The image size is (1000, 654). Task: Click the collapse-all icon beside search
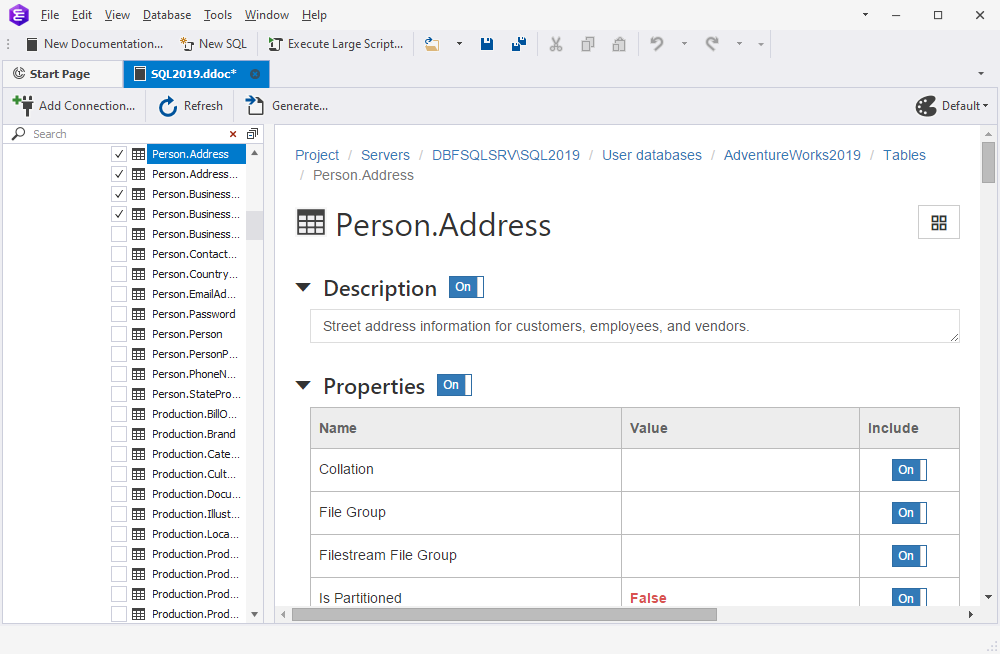[x=253, y=134]
